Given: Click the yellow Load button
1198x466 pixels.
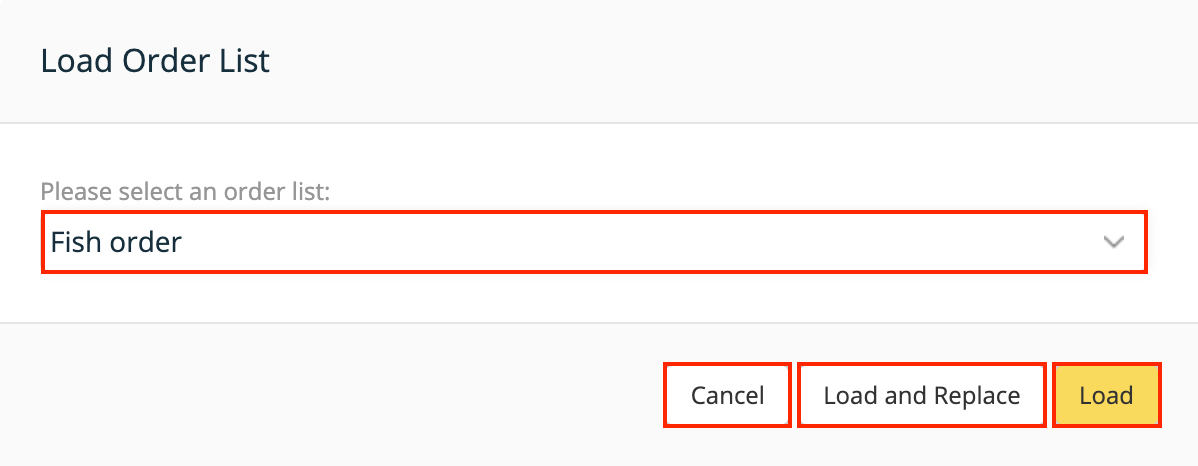Looking at the screenshot, I should point(1106,395).
